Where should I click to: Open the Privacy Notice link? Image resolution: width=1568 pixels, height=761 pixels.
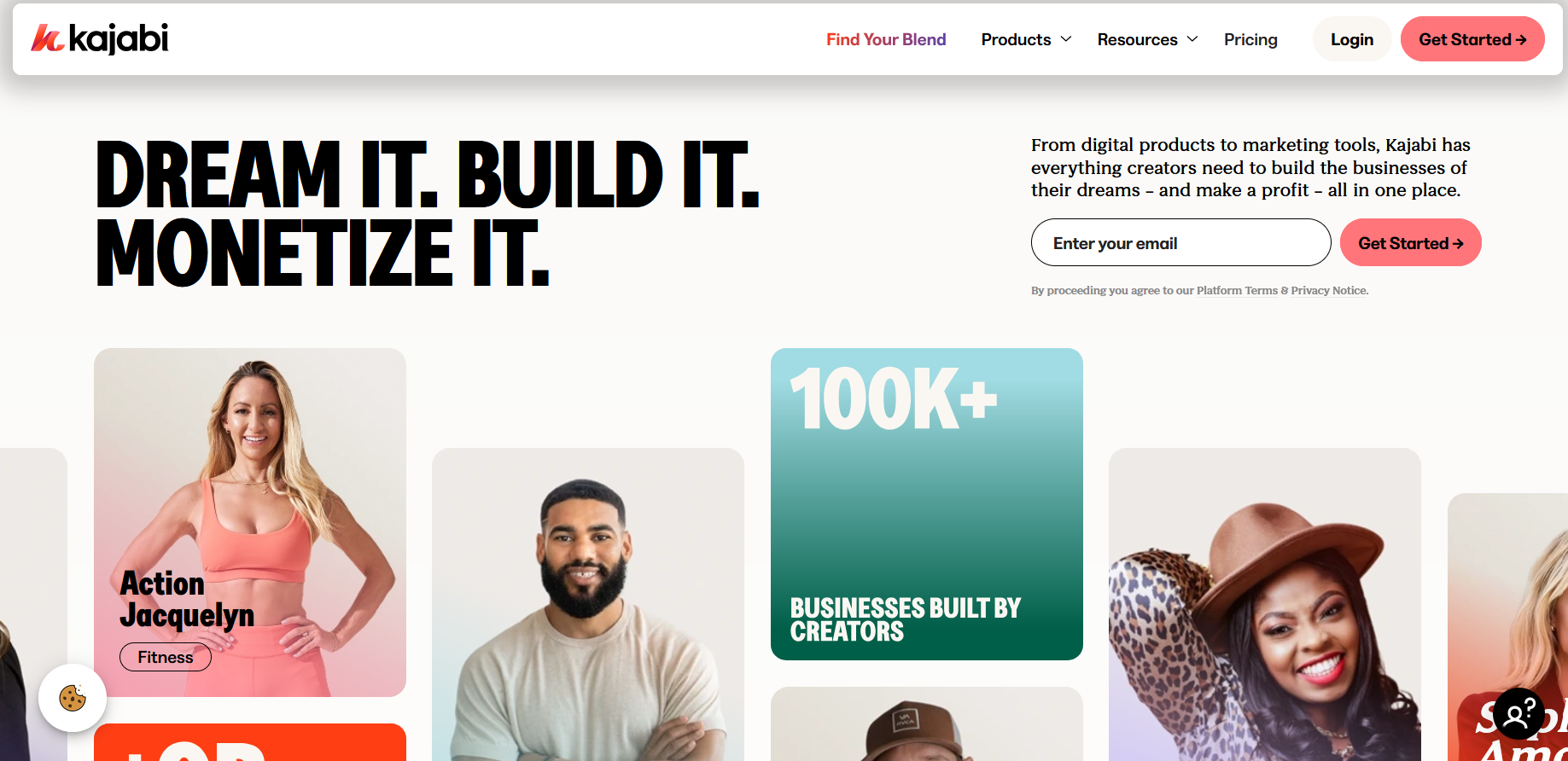point(1328,291)
